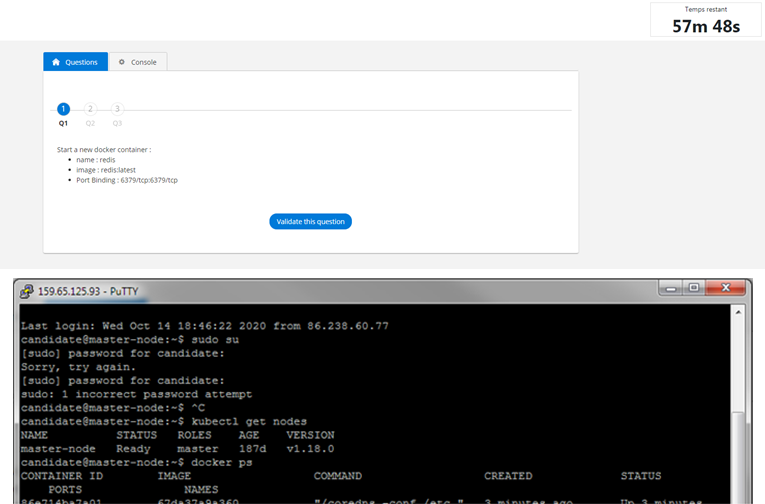Select step circle number 1
Screen dimensions: 765x504
(63, 109)
